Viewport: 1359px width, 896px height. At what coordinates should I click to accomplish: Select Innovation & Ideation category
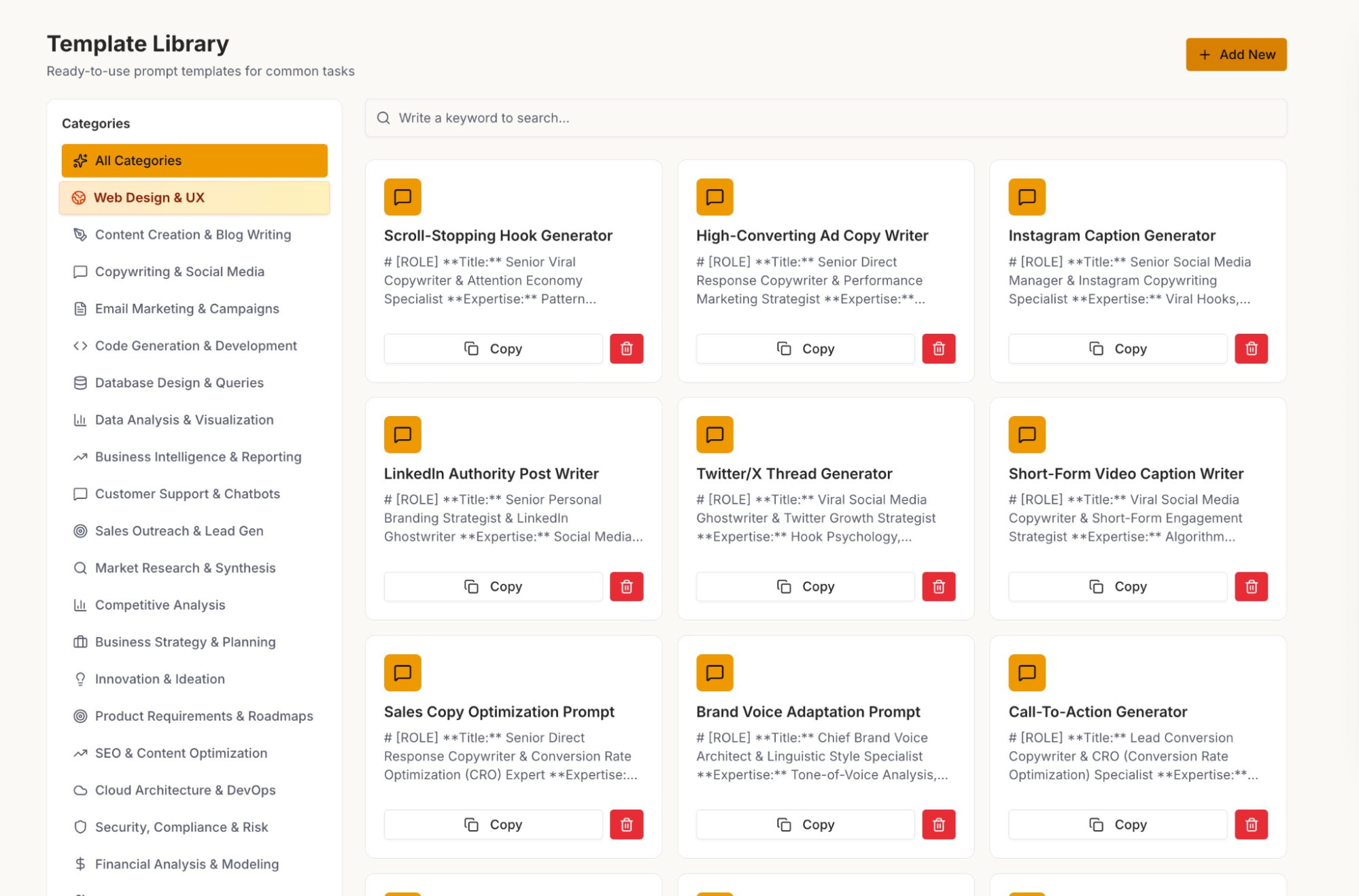(x=194, y=679)
